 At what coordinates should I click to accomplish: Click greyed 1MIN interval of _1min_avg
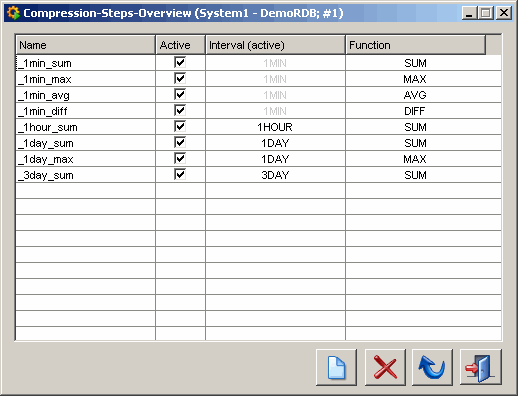click(275, 95)
